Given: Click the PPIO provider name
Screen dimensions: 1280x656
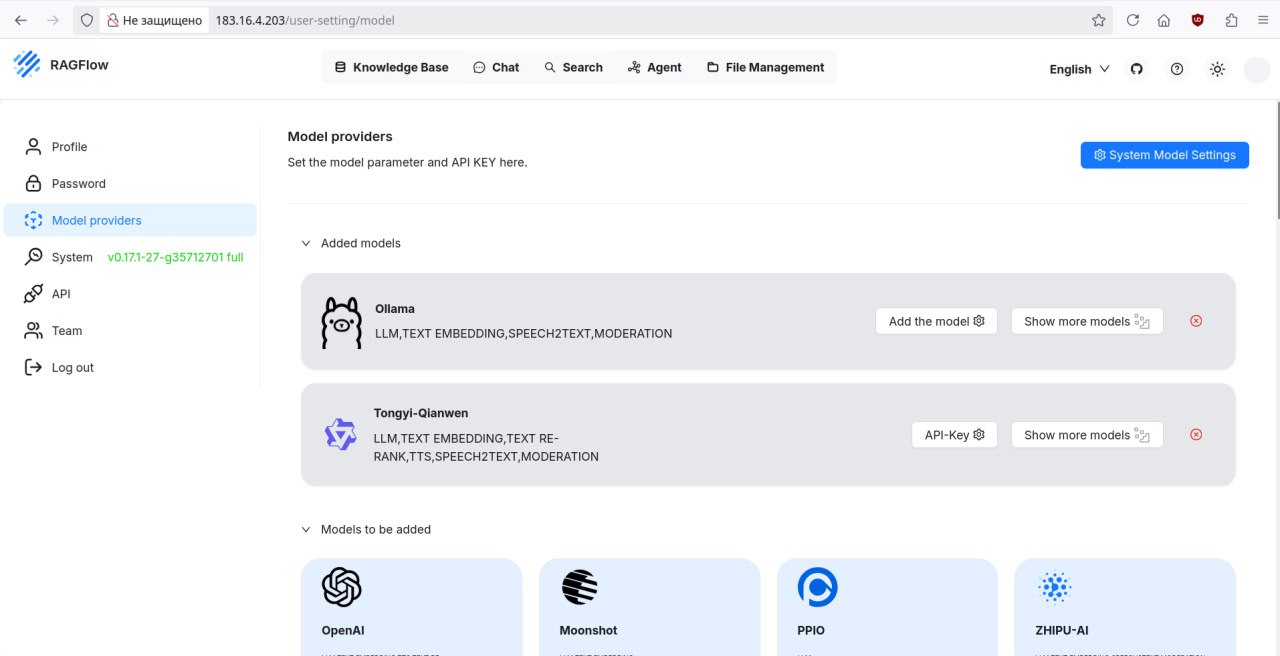Looking at the screenshot, I should coord(811,631).
